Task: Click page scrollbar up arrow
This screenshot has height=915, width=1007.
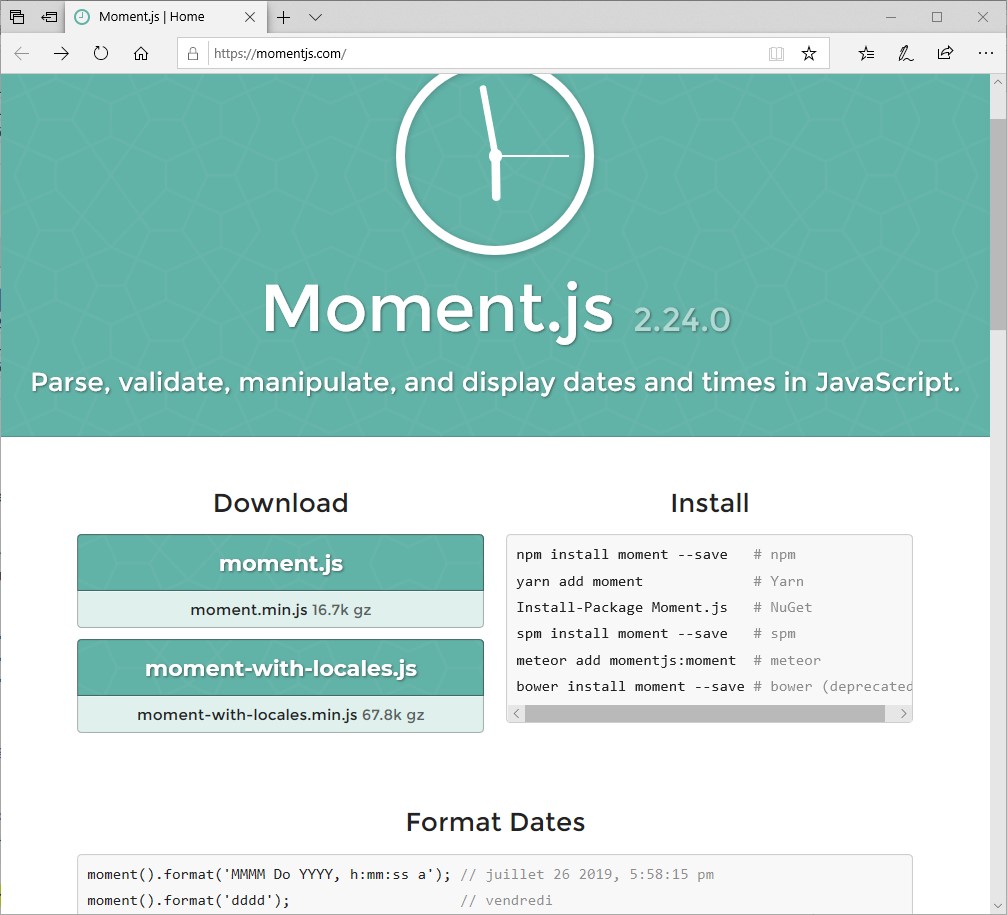Action: point(997,82)
